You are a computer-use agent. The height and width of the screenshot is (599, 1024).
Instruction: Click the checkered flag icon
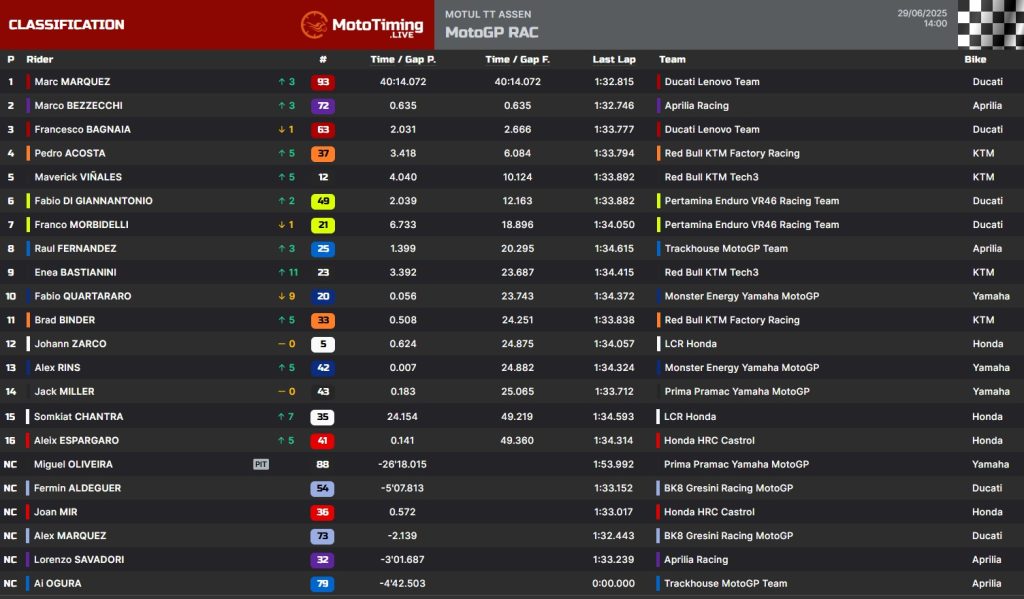click(x=990, y=24)
